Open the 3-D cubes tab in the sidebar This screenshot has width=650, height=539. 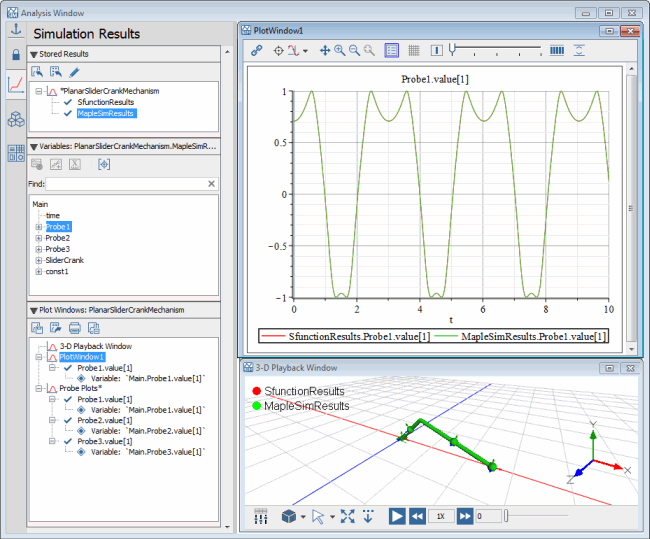pyautogui.click(x=15, y=120)
